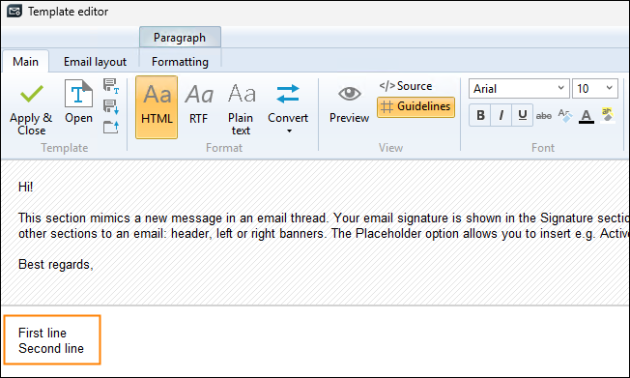Click the 'Second line' signature text
Viewport: 630px width, 378px height.
point(51,348)
